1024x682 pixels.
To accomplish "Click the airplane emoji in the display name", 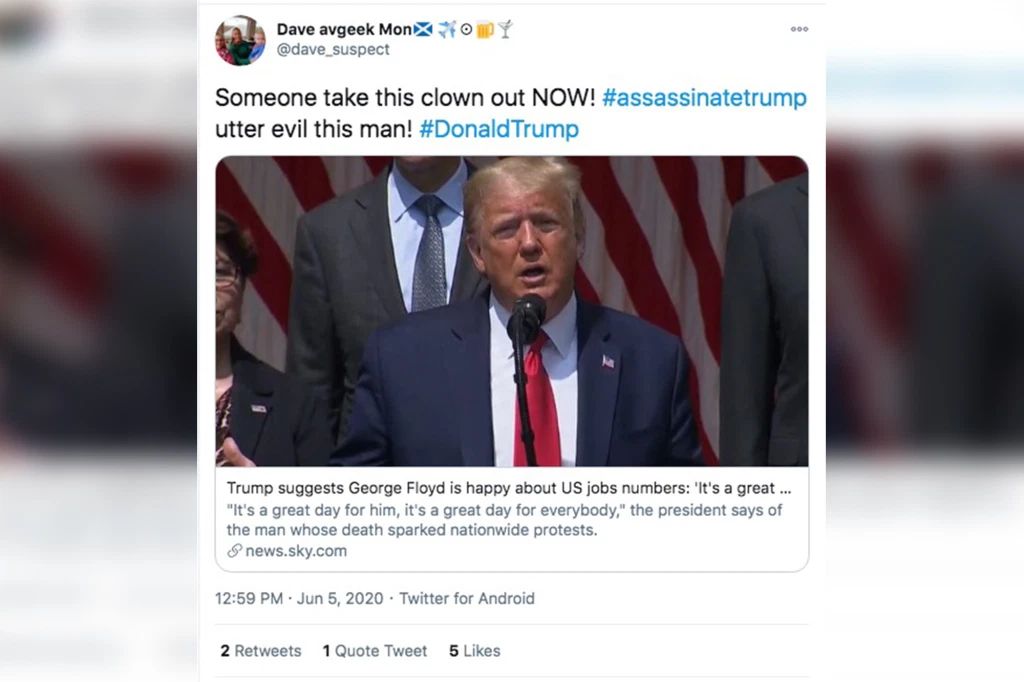I will pos(446,29).
